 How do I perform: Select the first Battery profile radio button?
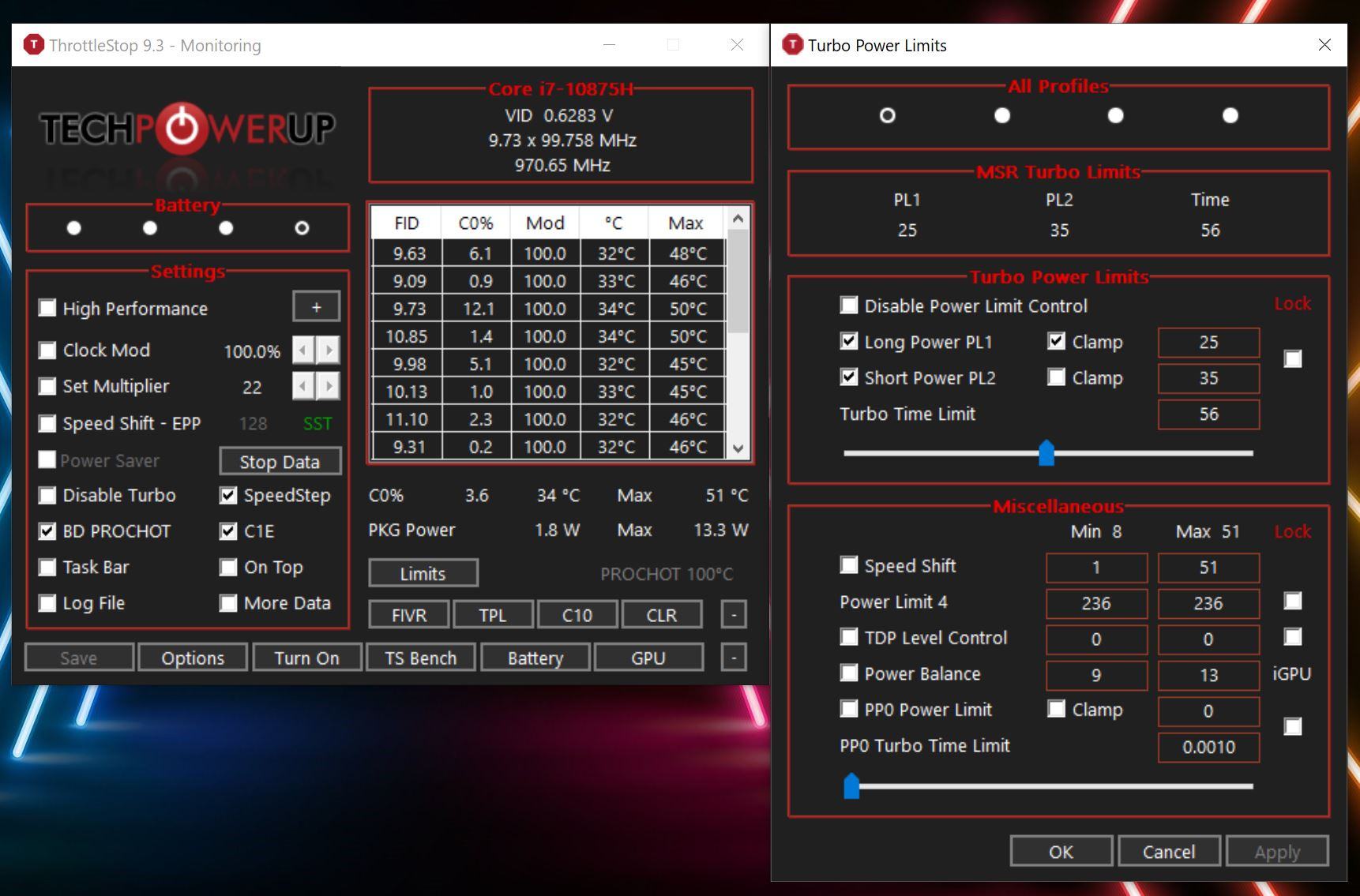tap(74, 228)
